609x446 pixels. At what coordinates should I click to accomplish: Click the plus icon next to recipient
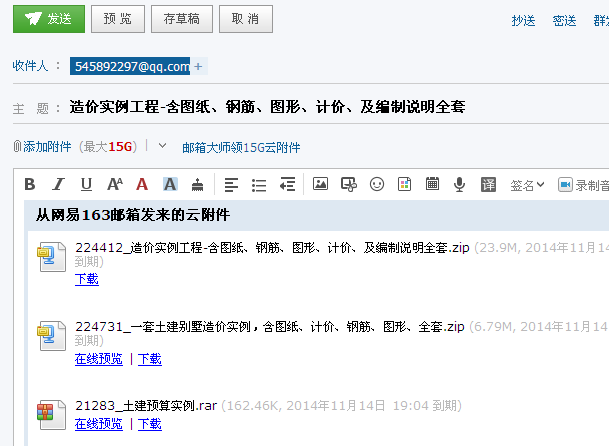coord(198,66)
